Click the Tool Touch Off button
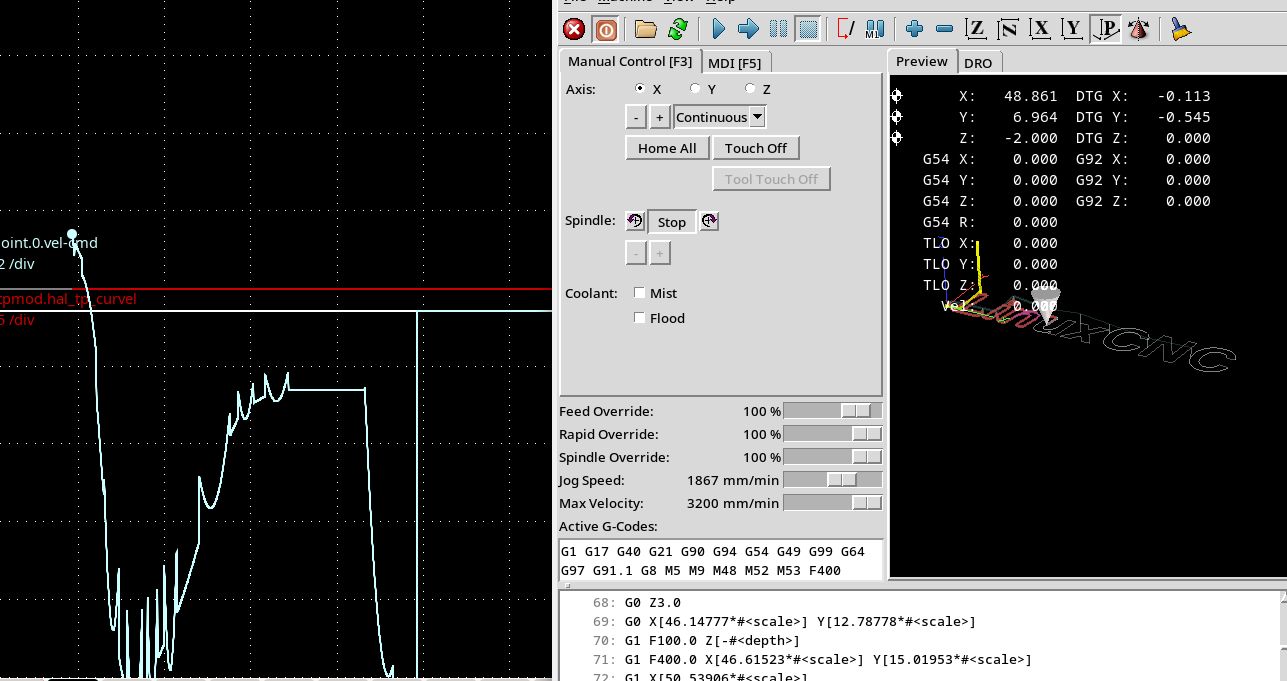Screen dimensions: 1287x681 tap(772, 179)
